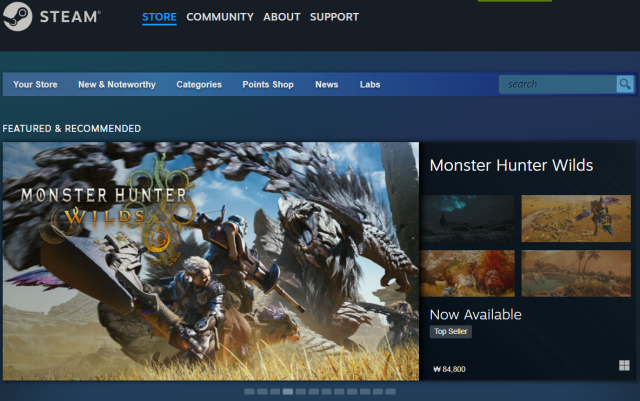The image size is (640, 401).
Task: Select the first carousel page dot
Action: [x=249, y=392]
